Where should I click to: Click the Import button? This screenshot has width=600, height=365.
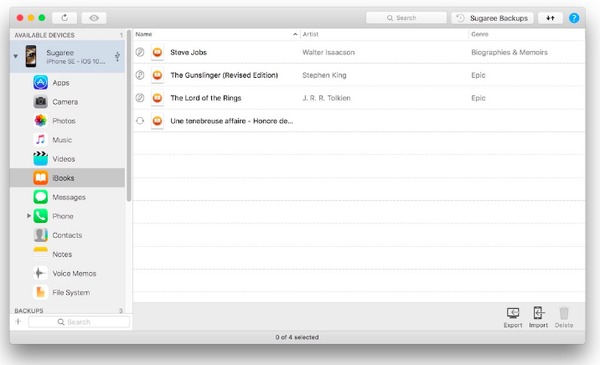click(x=538, y=317)
